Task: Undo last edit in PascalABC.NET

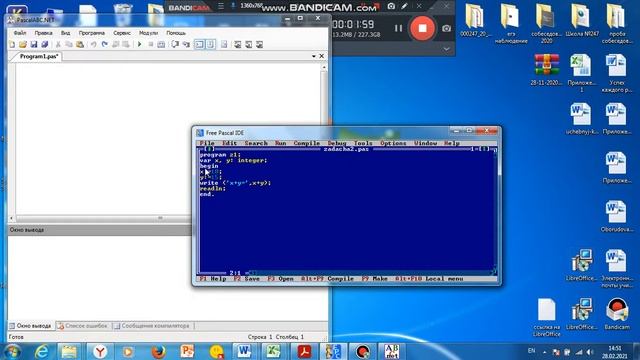Action: click(x=93, y=44)
